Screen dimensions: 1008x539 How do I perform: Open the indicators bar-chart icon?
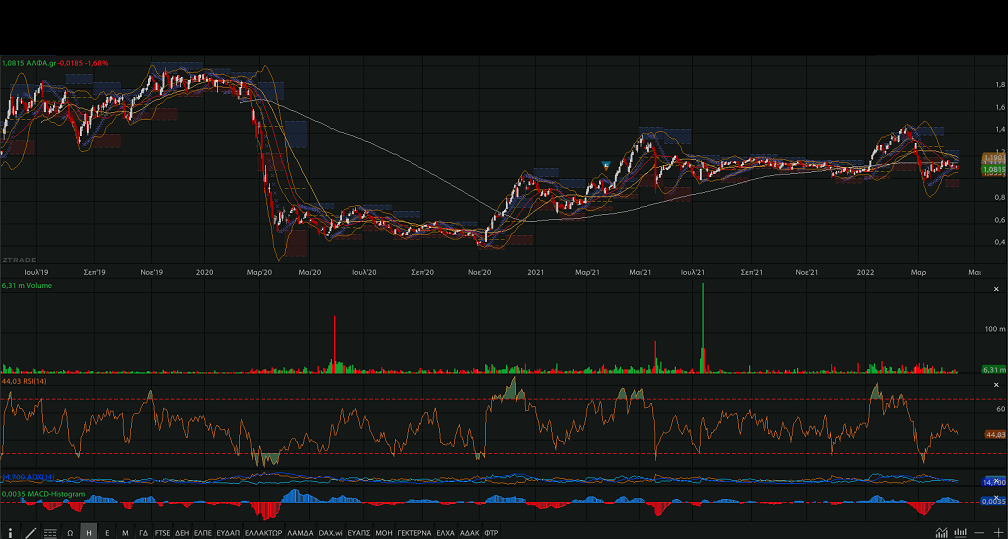coord(961,532)
